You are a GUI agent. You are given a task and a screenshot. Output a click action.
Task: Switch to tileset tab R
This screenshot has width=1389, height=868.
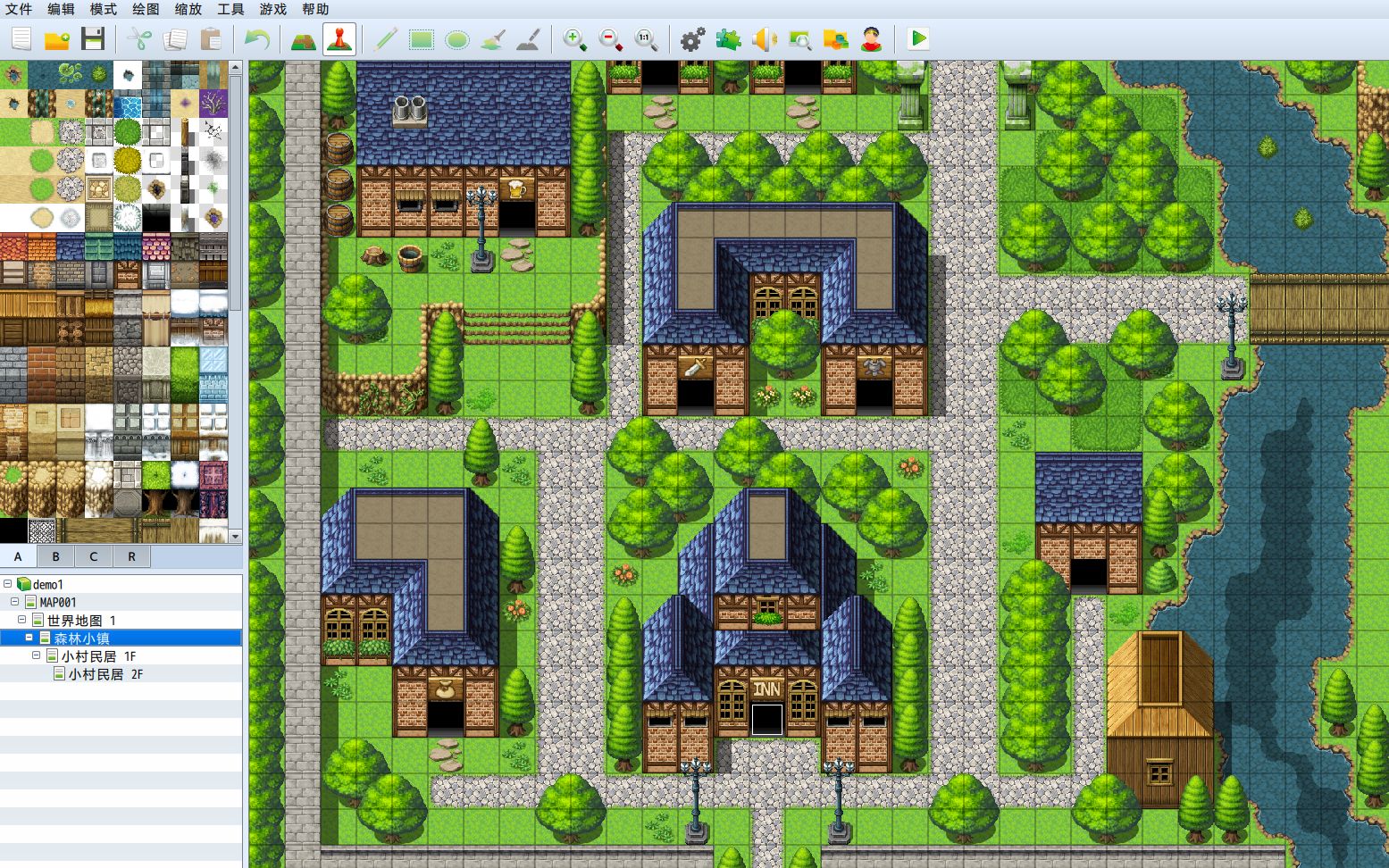131,556
